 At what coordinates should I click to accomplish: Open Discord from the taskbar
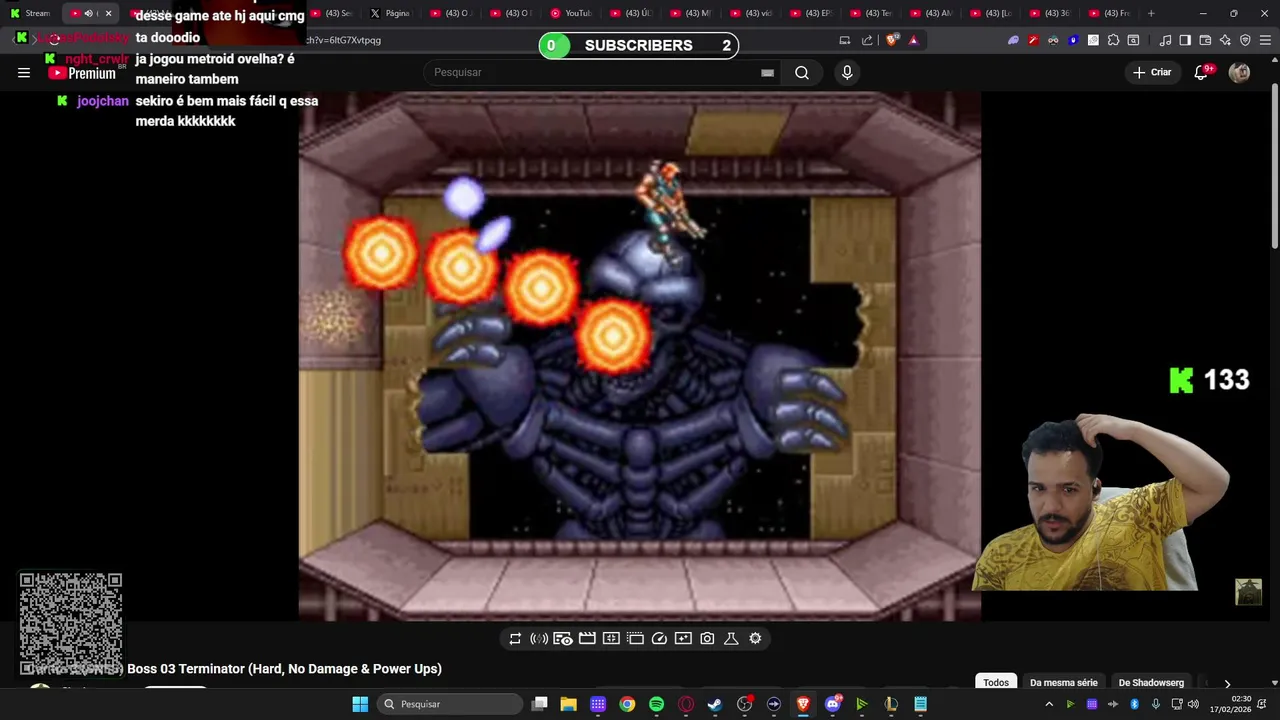pyautogui.click(x=832, y=704)
